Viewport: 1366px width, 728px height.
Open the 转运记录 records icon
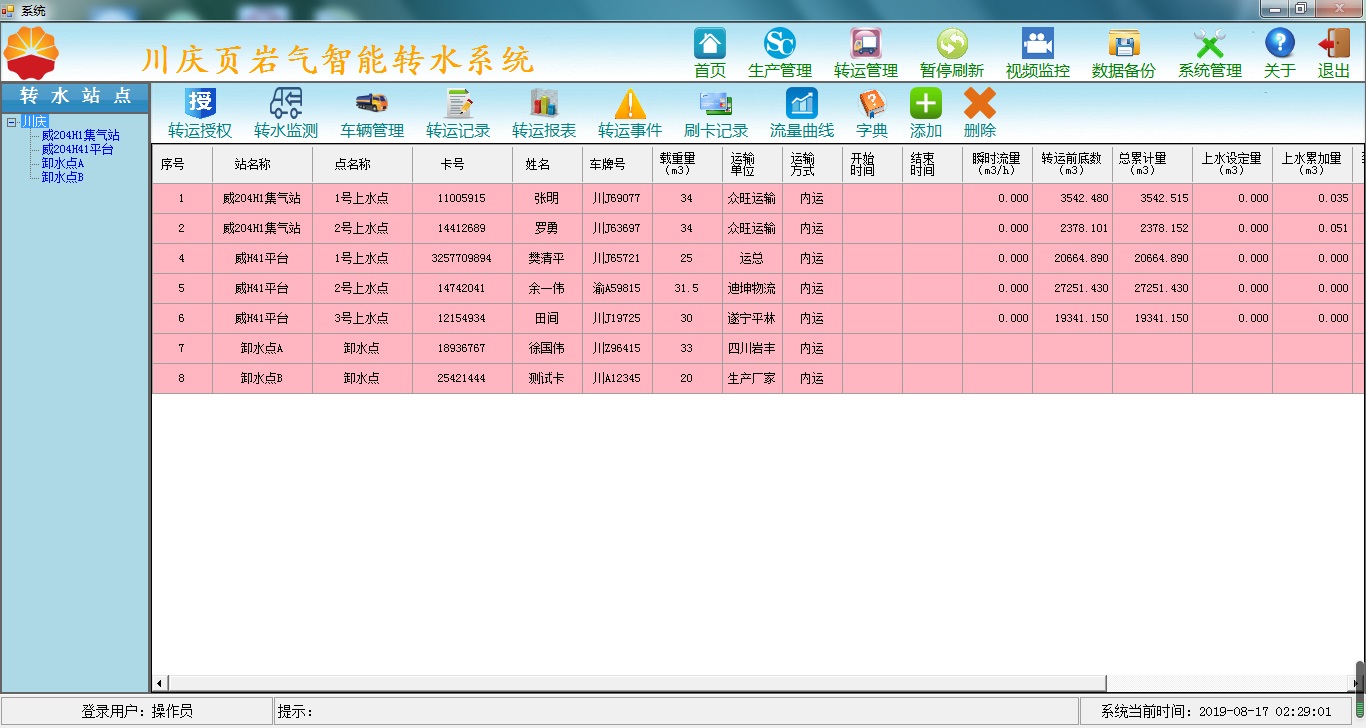coord(458,103)
